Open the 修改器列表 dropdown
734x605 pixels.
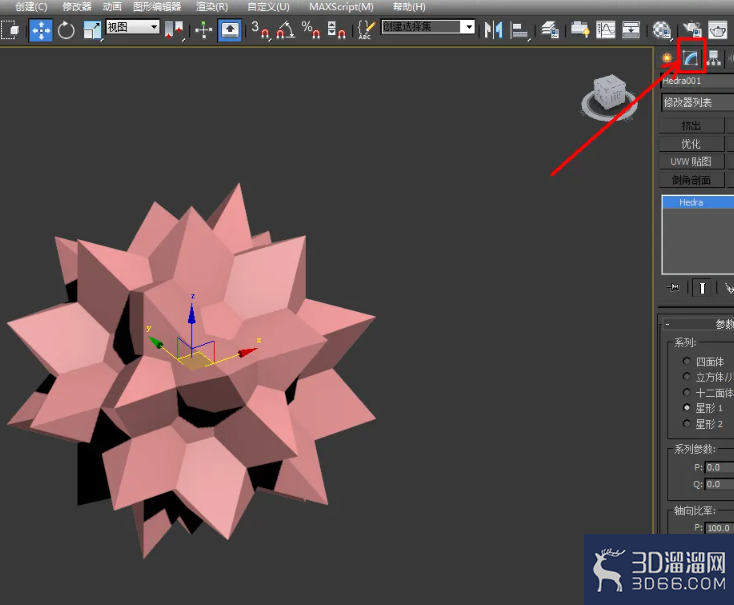(x=697, y=102)
